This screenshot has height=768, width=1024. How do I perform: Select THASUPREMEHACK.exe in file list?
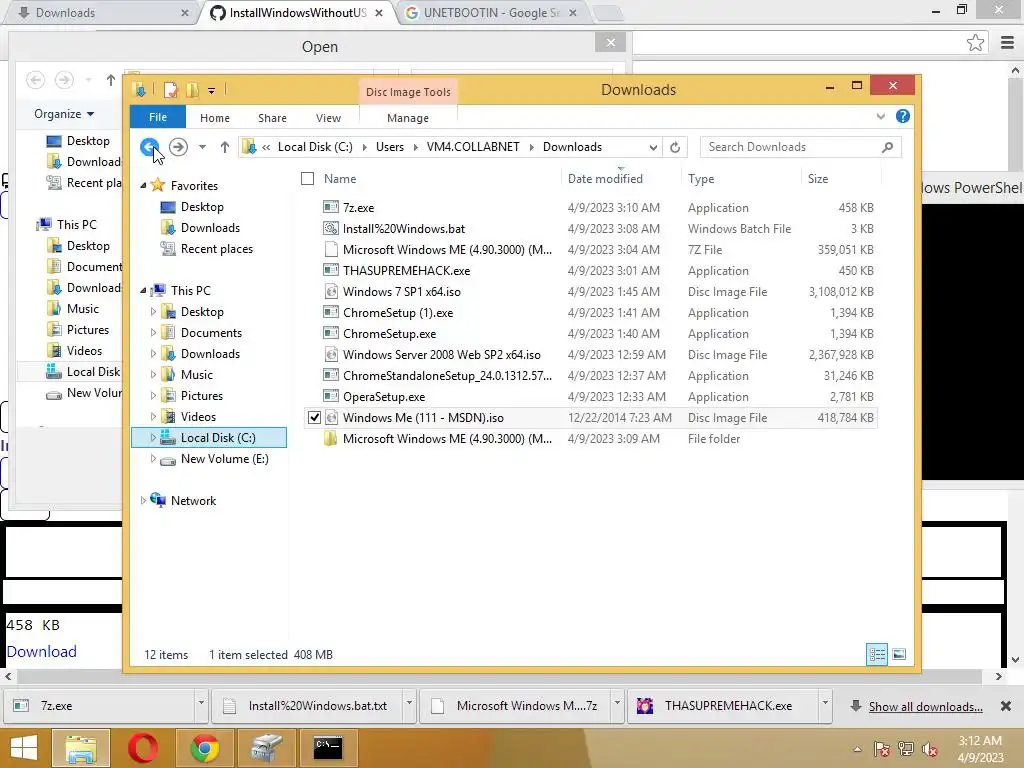[x=406, y=270]
